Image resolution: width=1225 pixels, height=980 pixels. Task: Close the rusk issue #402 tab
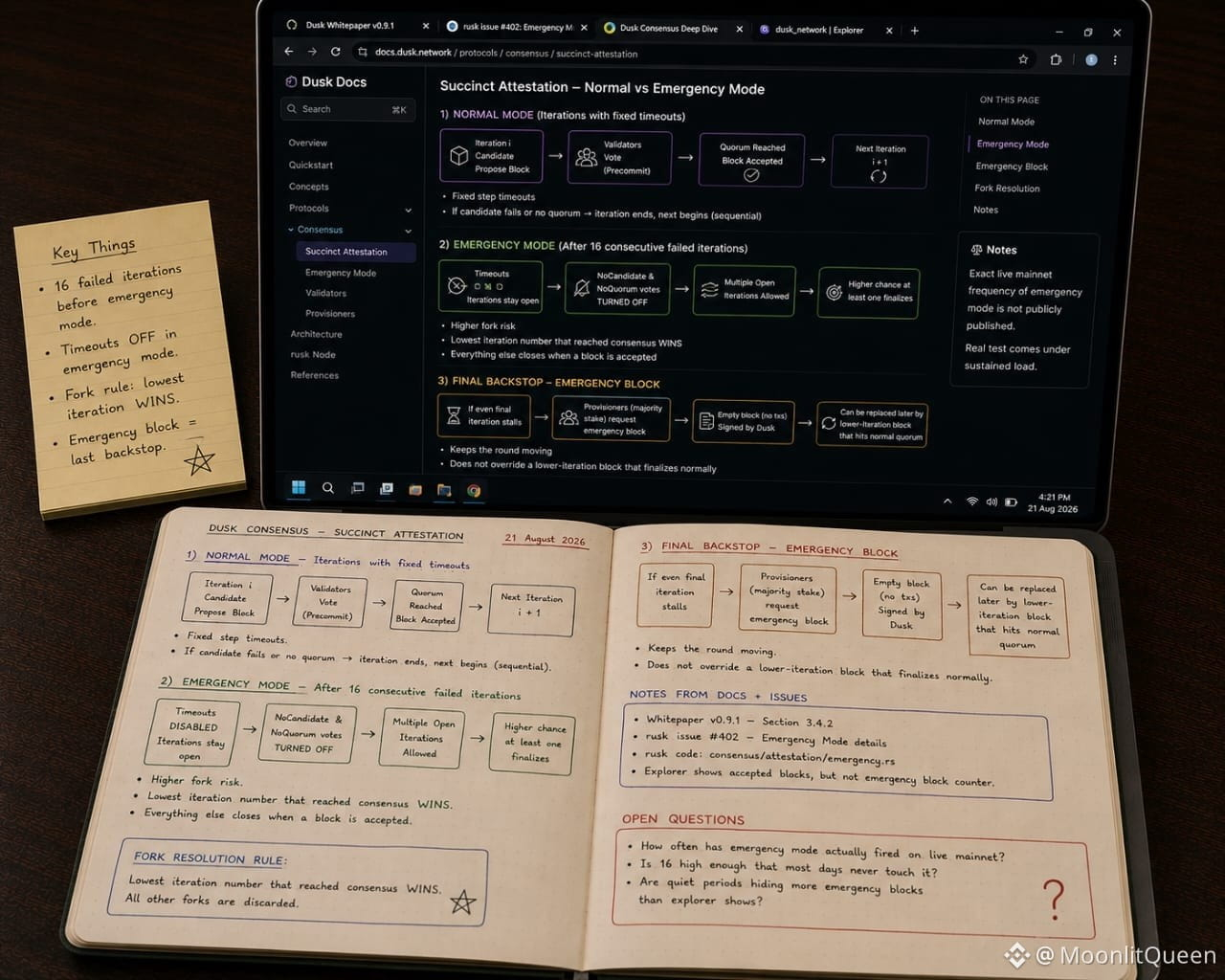click(x=584, y=28)
